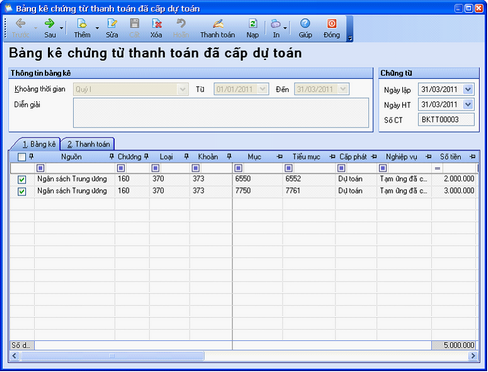The image size is (488, 372).
Task: Click the Mục column filter icon
Action: tap(238, 168)
